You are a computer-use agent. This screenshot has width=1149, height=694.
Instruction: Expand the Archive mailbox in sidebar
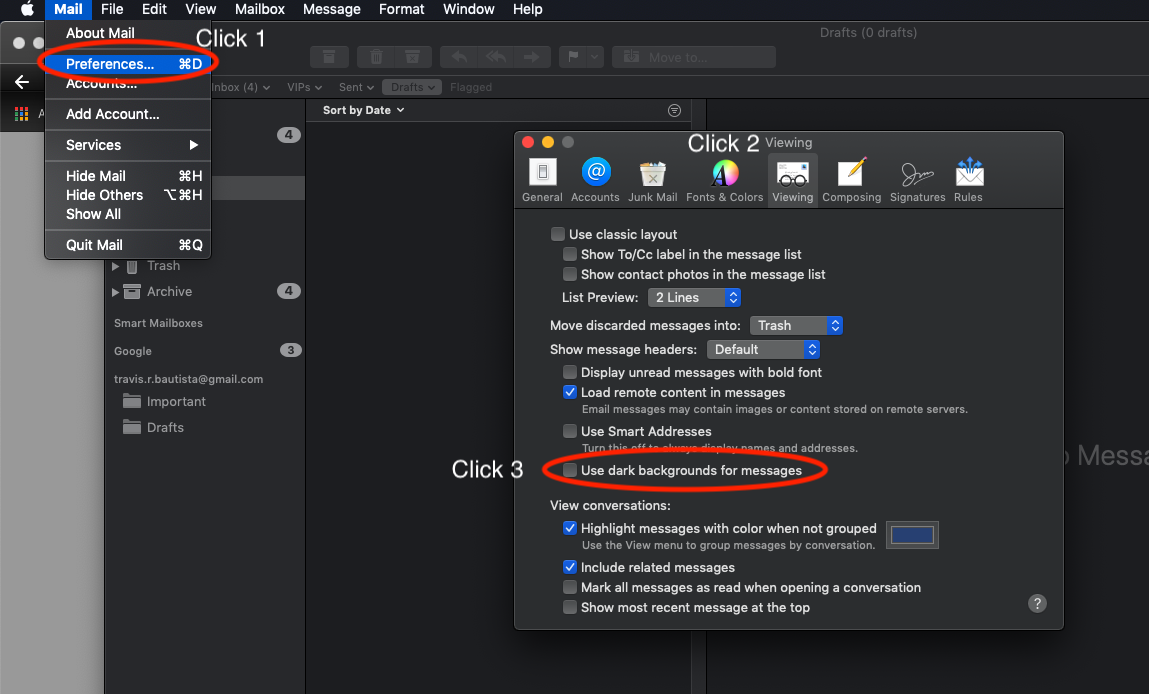[x=115, y=292]
